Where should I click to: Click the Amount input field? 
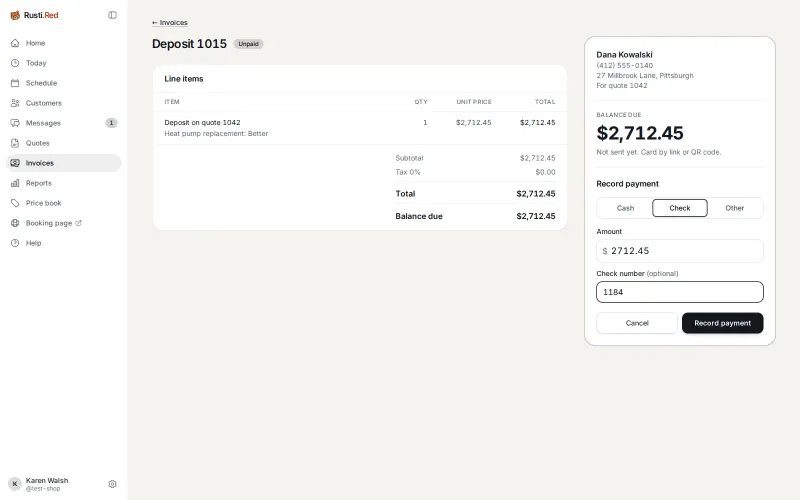[x=680, y=251]
